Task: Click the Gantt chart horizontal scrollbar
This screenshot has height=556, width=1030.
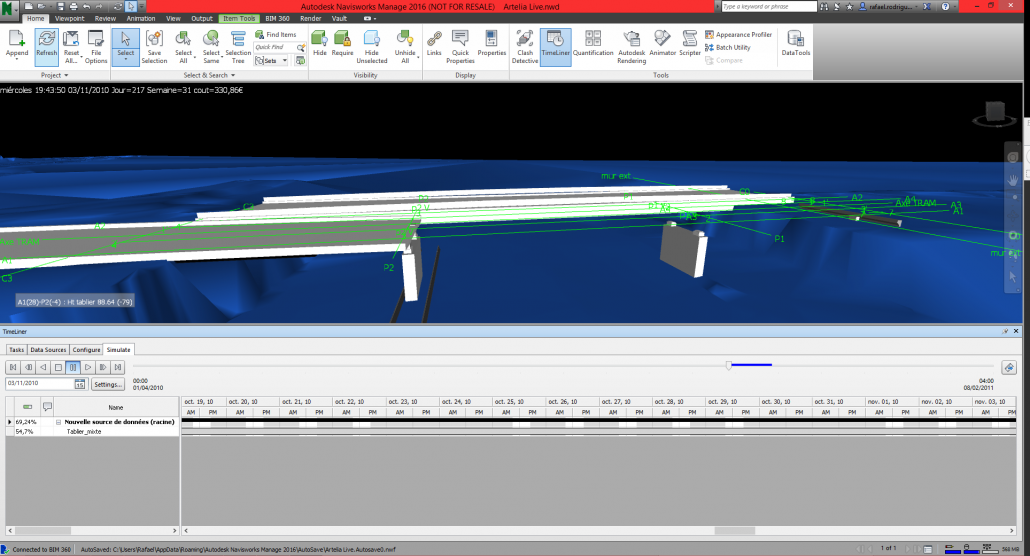Action: click(735, 531)
